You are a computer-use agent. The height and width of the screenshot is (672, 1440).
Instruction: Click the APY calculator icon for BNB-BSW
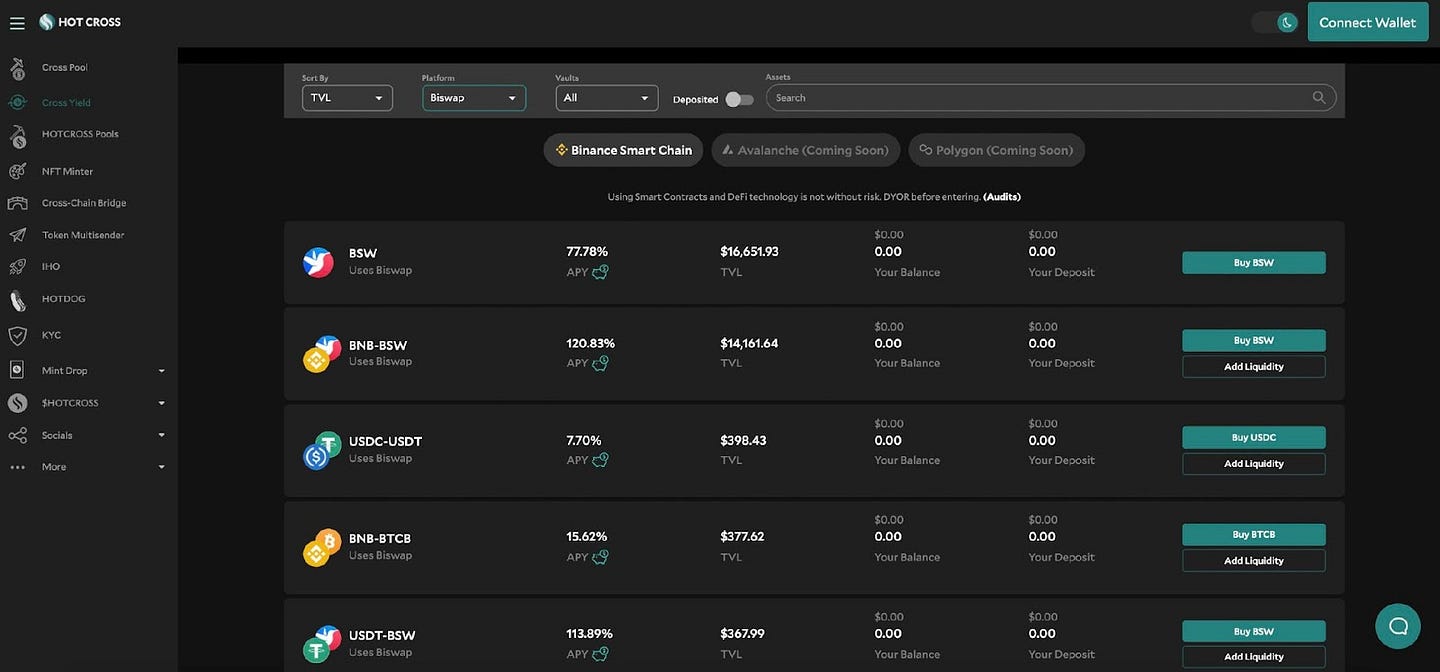point(600,363)
